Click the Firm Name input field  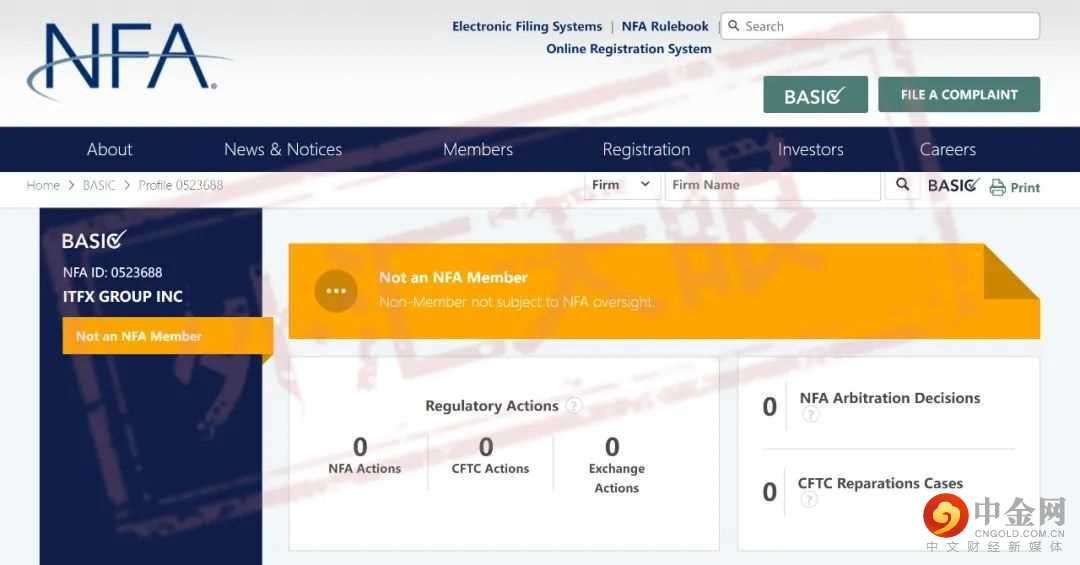click(x=773, y=185)
